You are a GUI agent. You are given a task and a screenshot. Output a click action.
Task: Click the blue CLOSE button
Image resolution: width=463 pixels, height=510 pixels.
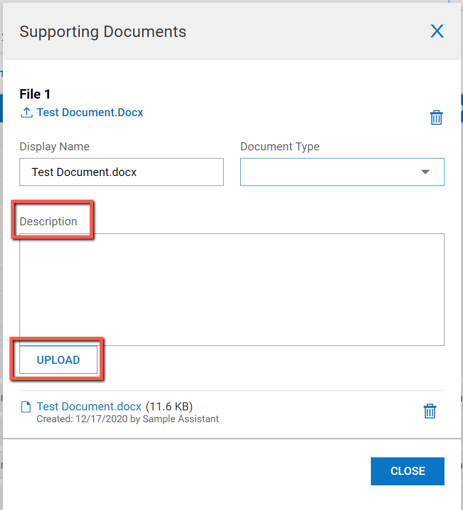tap(407, 471)
